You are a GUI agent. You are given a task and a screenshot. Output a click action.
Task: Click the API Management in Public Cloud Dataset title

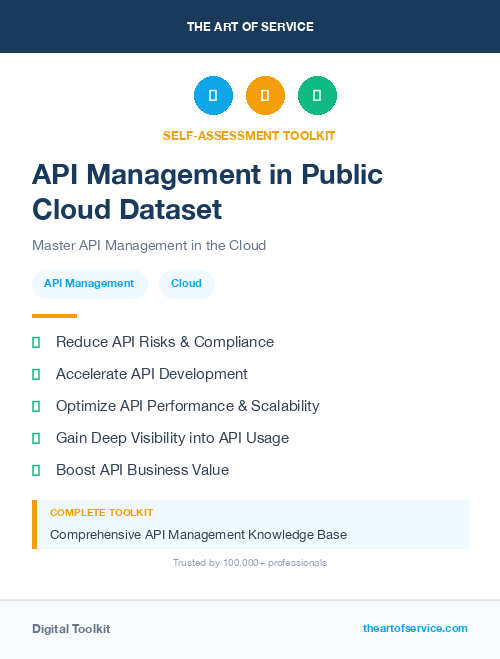click(x=208, y=192)
